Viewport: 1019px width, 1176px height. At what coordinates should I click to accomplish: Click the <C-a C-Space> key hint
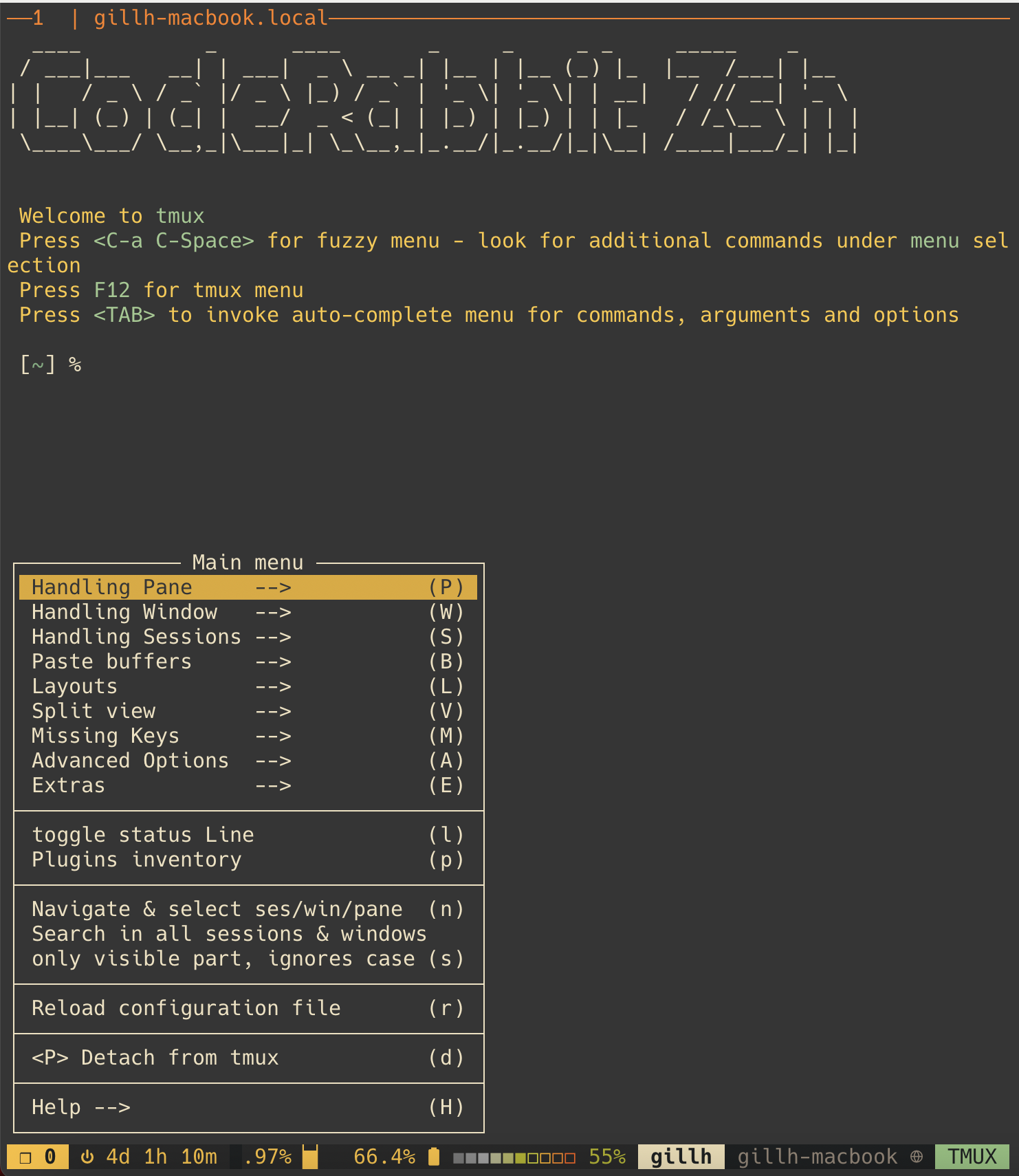[174, 241]
